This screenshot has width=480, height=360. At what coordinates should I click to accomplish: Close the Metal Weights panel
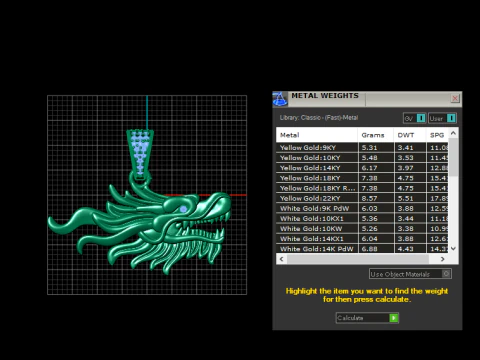[455, 98]
